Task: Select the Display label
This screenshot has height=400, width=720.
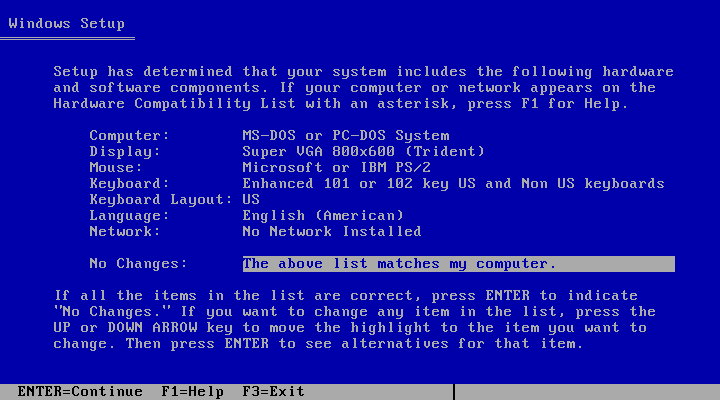Action: [x=124, y=152]
